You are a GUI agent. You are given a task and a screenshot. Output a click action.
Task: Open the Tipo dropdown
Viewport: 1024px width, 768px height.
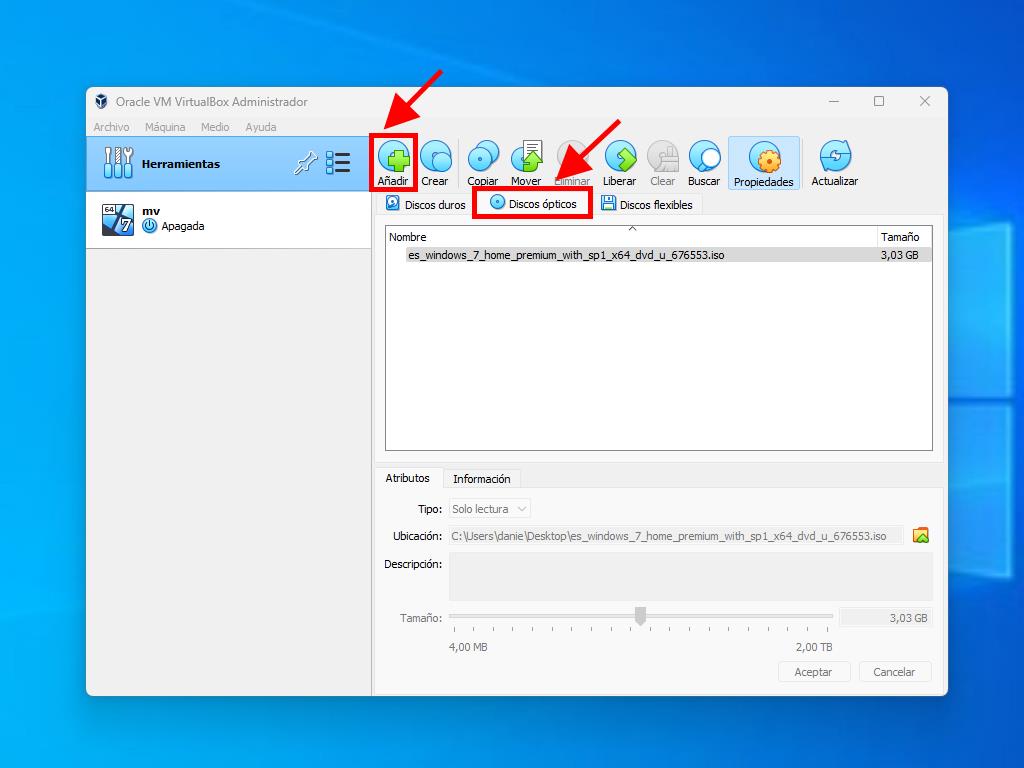[x=489, y=509]
